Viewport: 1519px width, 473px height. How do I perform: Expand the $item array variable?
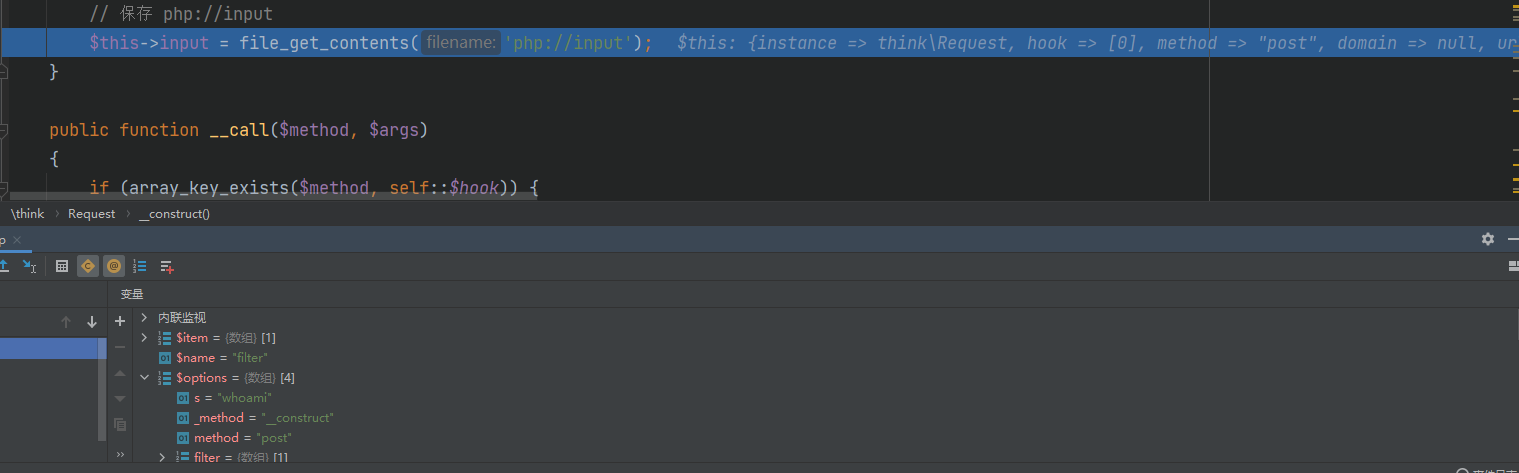click(145, 338)
